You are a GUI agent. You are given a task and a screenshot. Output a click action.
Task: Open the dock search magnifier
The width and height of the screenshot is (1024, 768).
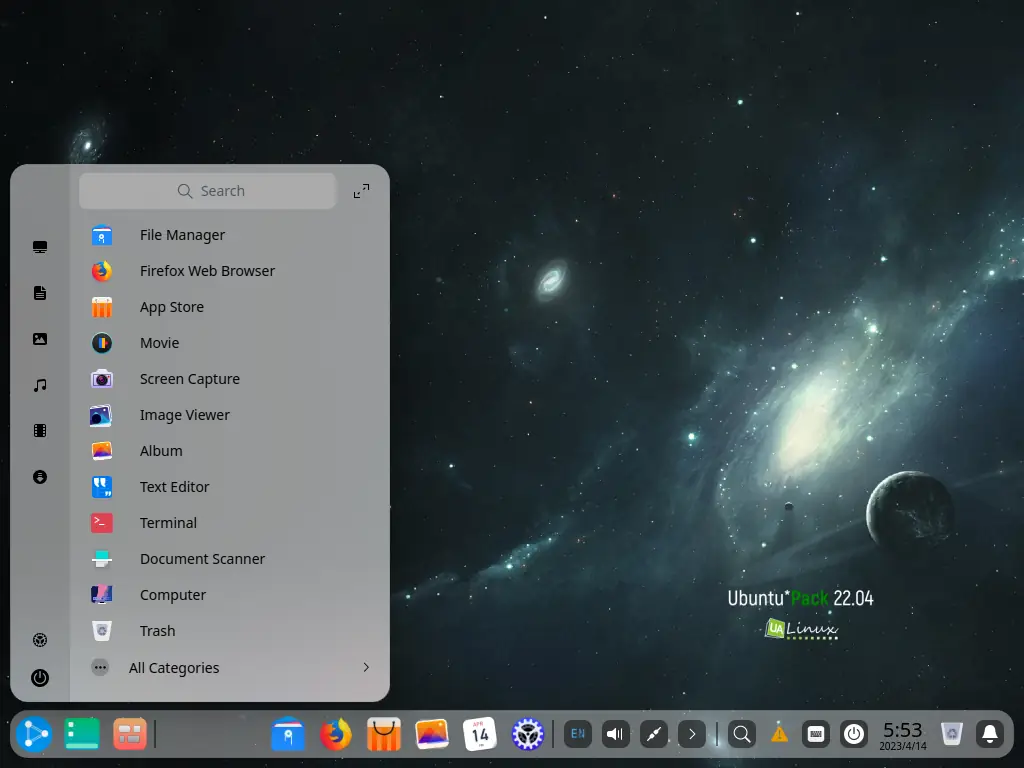pyautogui.click(x=742, y=734)
